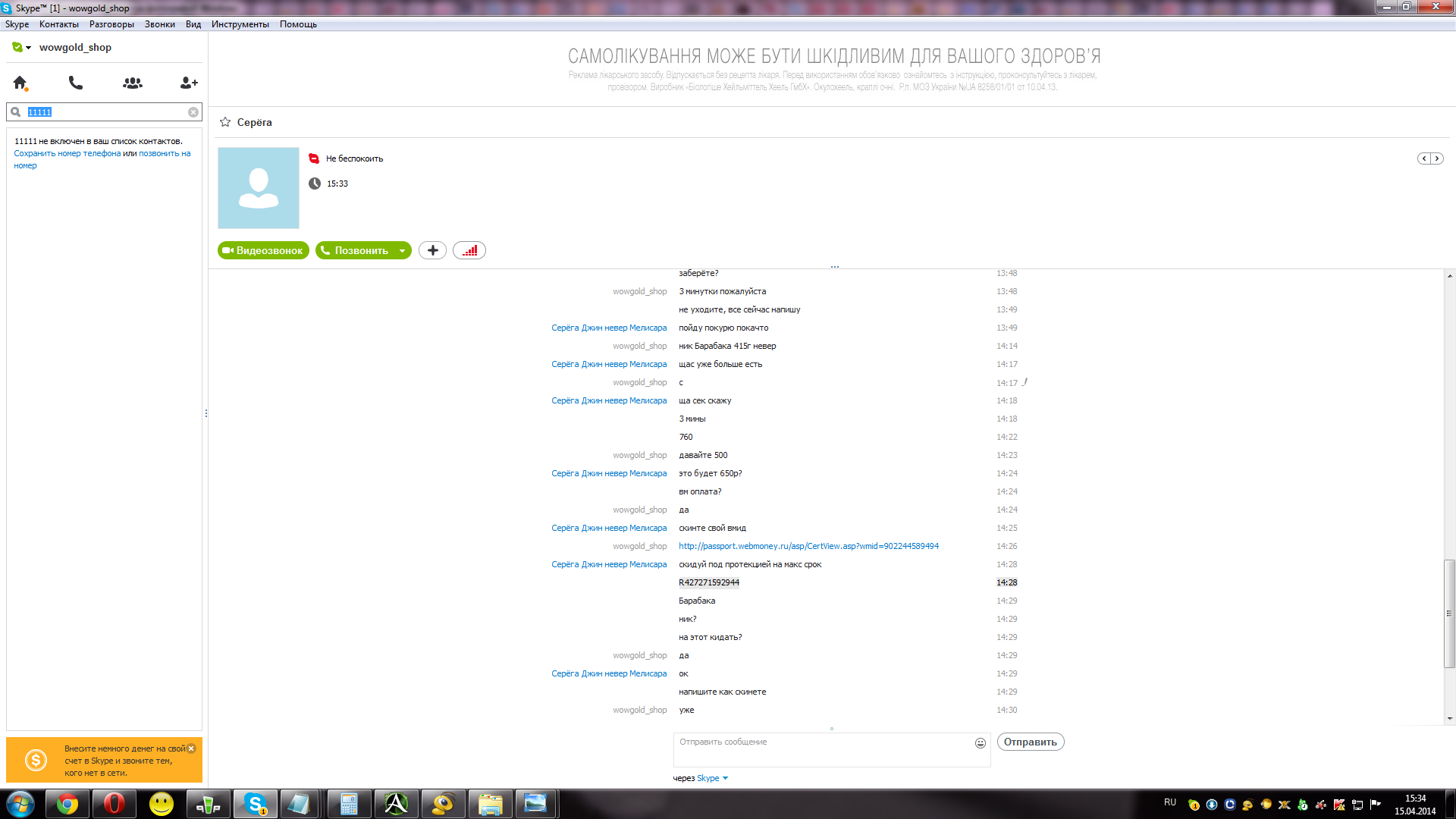Image resolution: width=1456 pixels, height=819 pixels.
Task: Expand the Позвонить button dropdown arrow
Action: 403,250
